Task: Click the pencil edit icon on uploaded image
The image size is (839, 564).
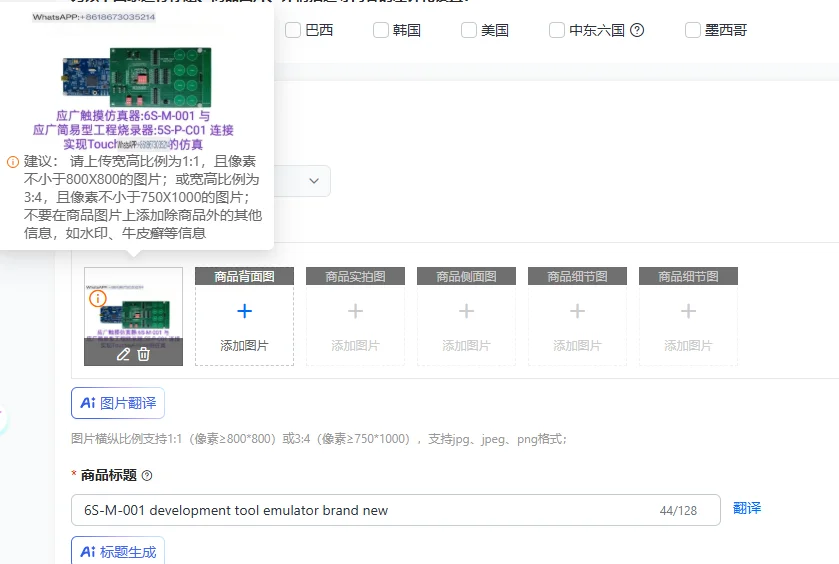Action: point(123,354)
